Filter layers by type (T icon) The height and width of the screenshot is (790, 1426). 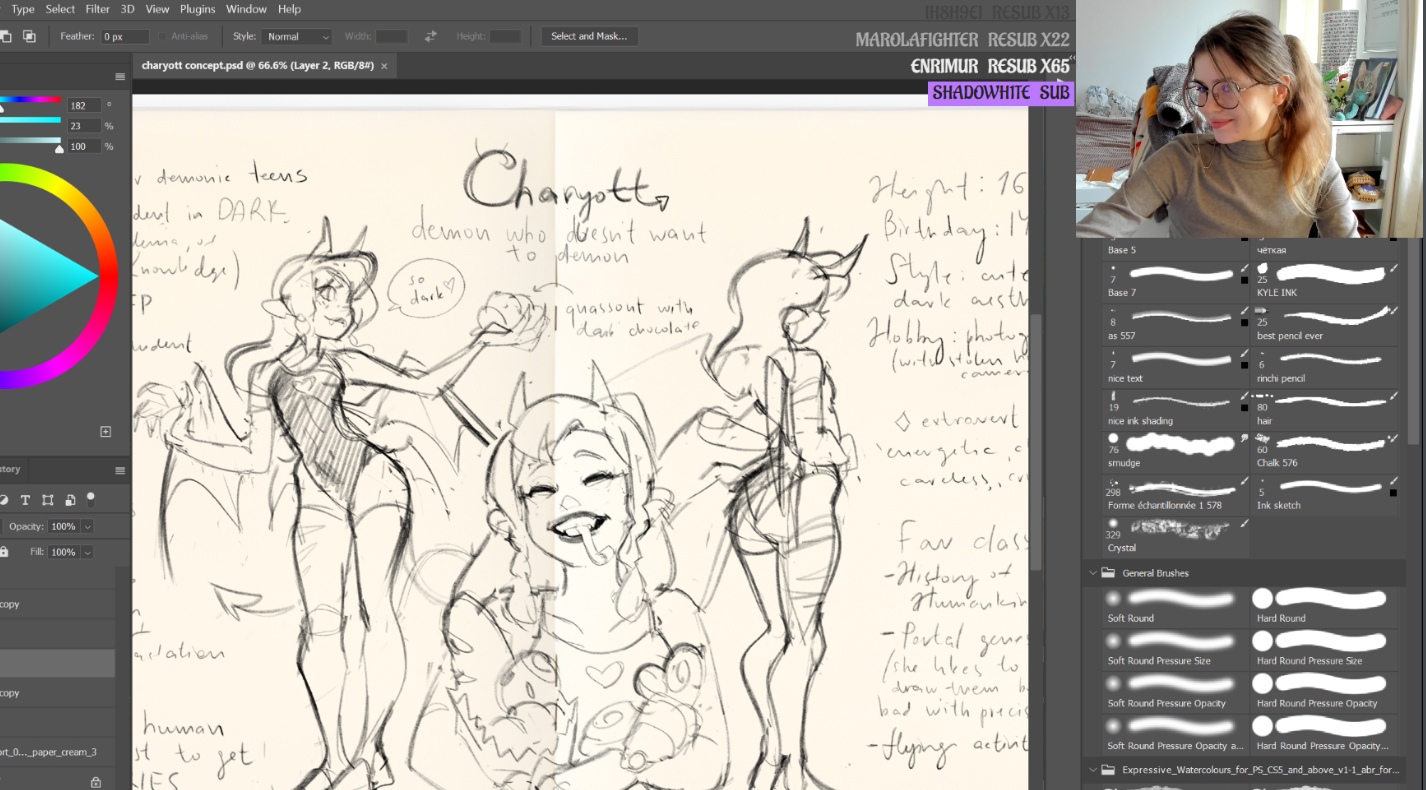click(x=25, y=500)
